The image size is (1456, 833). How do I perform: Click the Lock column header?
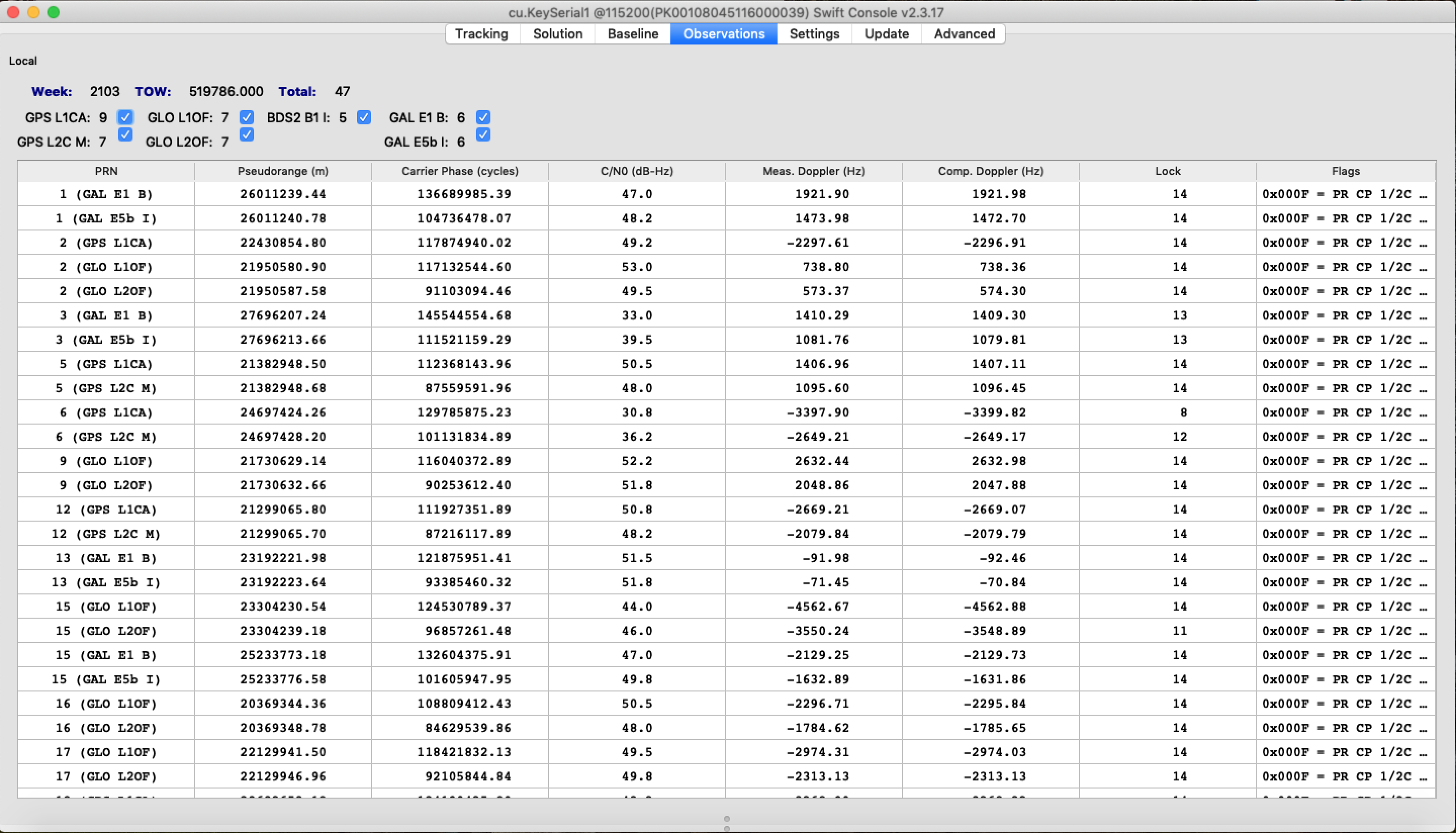point(1167,171)
